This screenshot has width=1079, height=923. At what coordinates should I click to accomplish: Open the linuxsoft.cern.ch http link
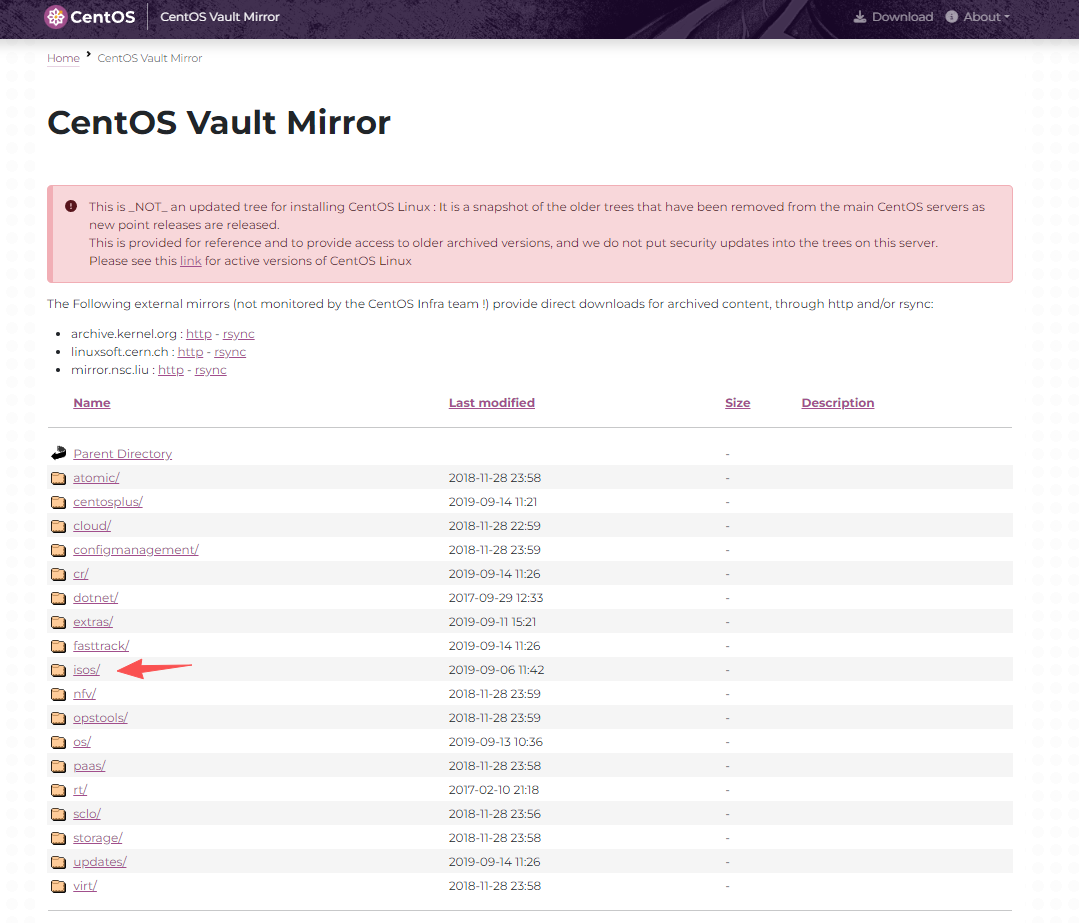pos(191,352)
